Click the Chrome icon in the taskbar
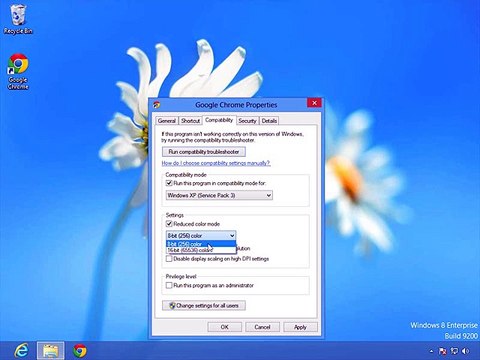 tap(80, 351)
